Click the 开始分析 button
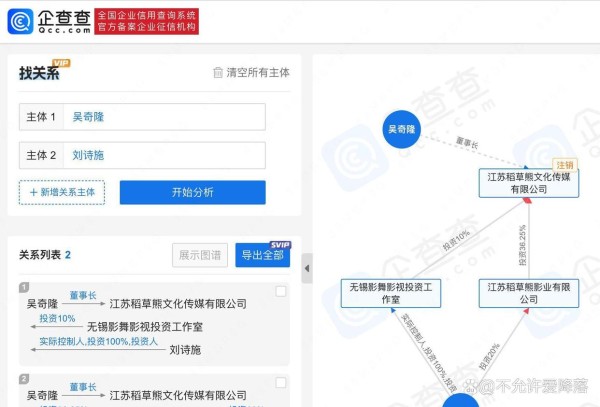The height and width of the screenshot is (407, 600). [192, 192]
